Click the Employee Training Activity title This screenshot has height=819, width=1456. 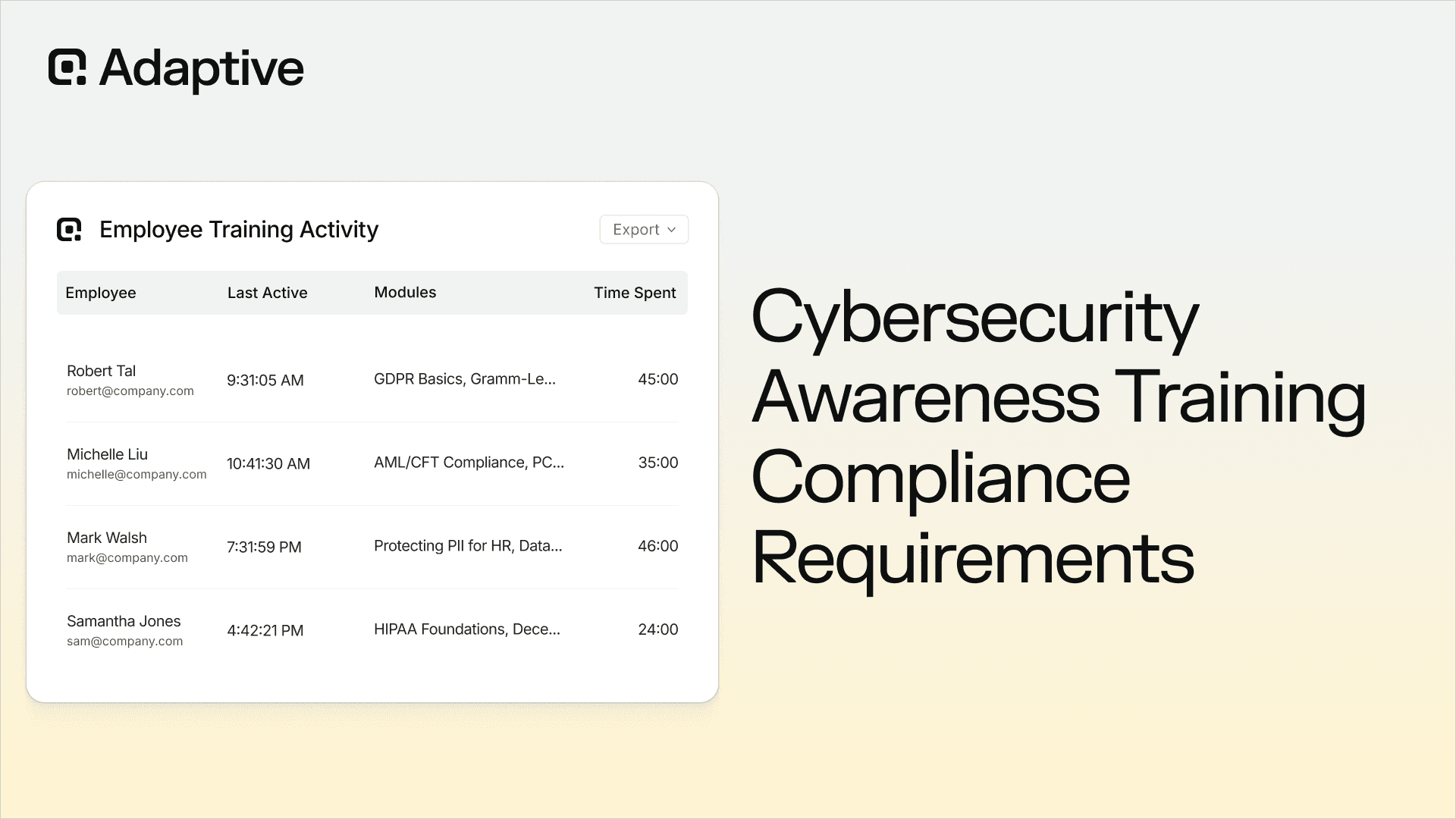tap(239, 230)
